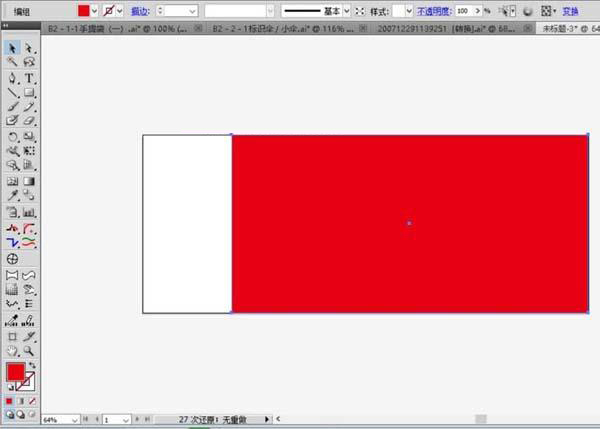Click the red anchor-point plugin tool
This screenshot has height=429, width=600.
coord(12,228)
